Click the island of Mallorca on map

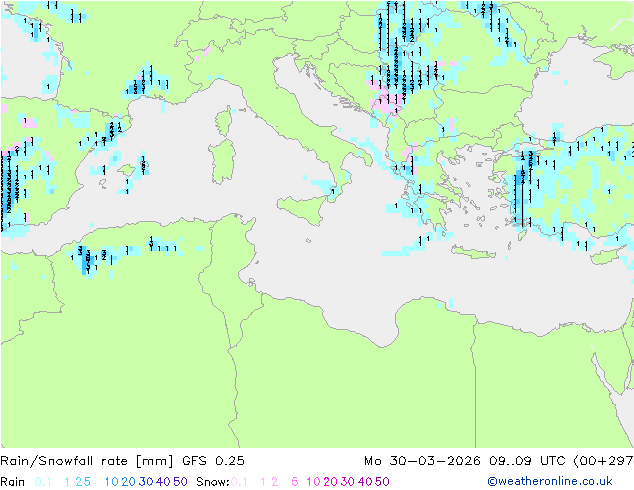(x=127, y=170)
